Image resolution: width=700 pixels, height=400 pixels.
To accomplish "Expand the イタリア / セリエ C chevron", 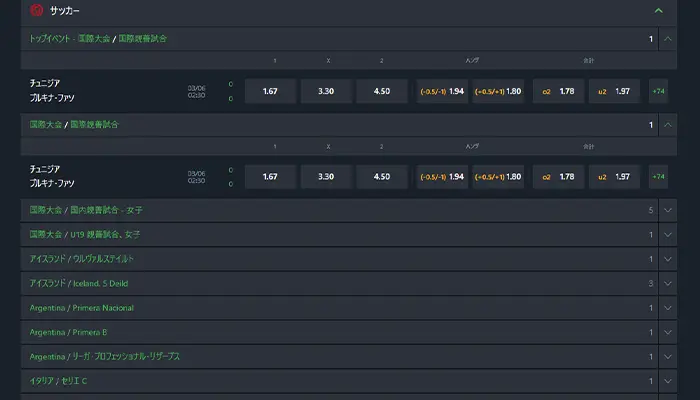I will pyautogui.click(x=667, y=381).
